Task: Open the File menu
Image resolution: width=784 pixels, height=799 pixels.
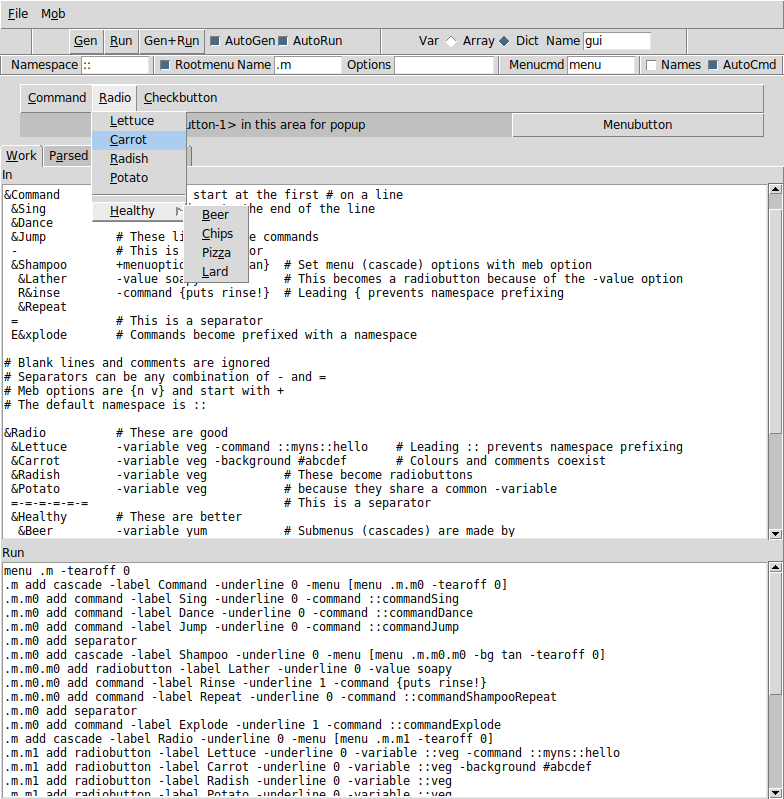Action: tap(18, 14)
